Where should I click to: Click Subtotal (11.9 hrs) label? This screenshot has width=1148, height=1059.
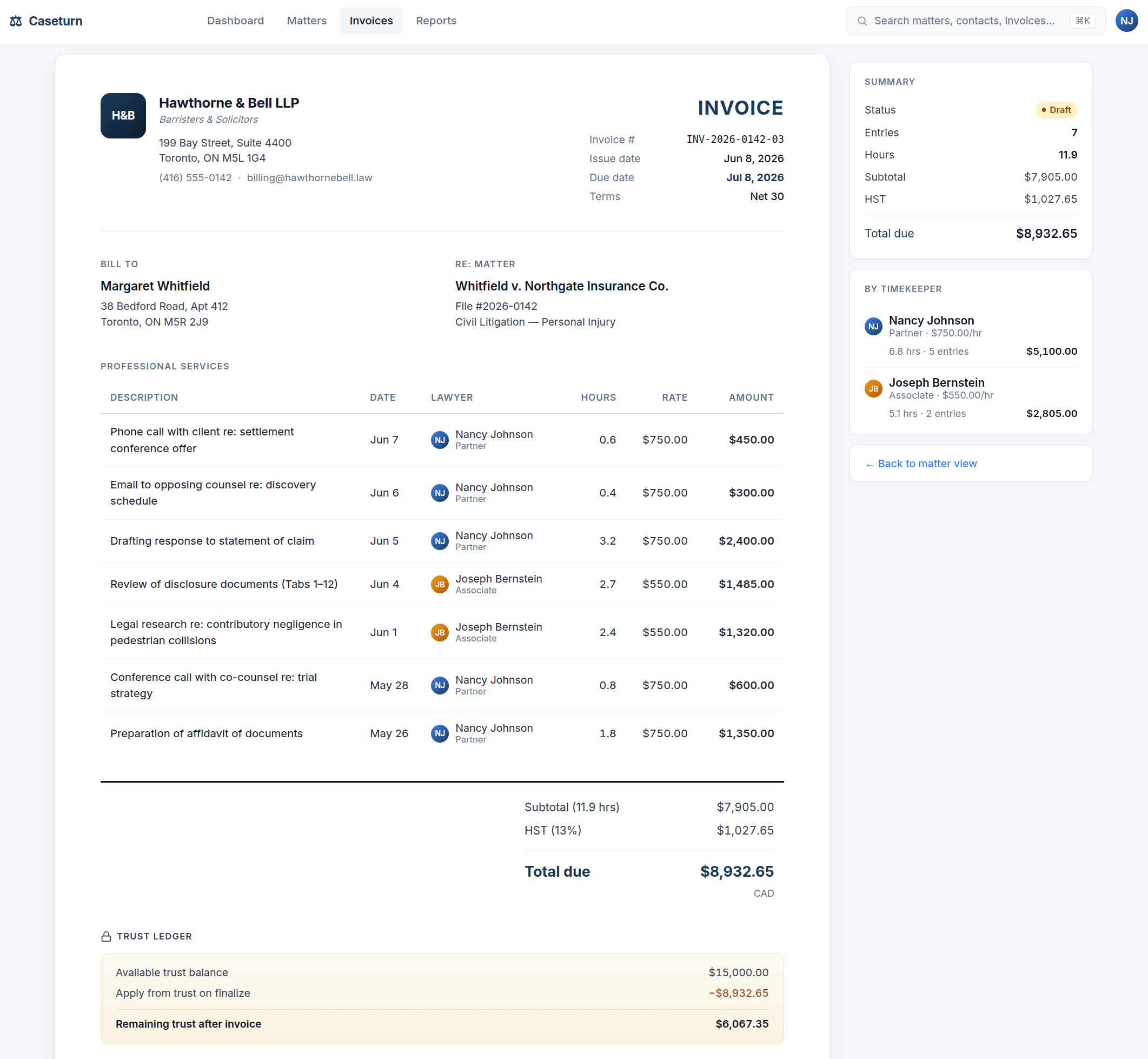tap(572, 808)
